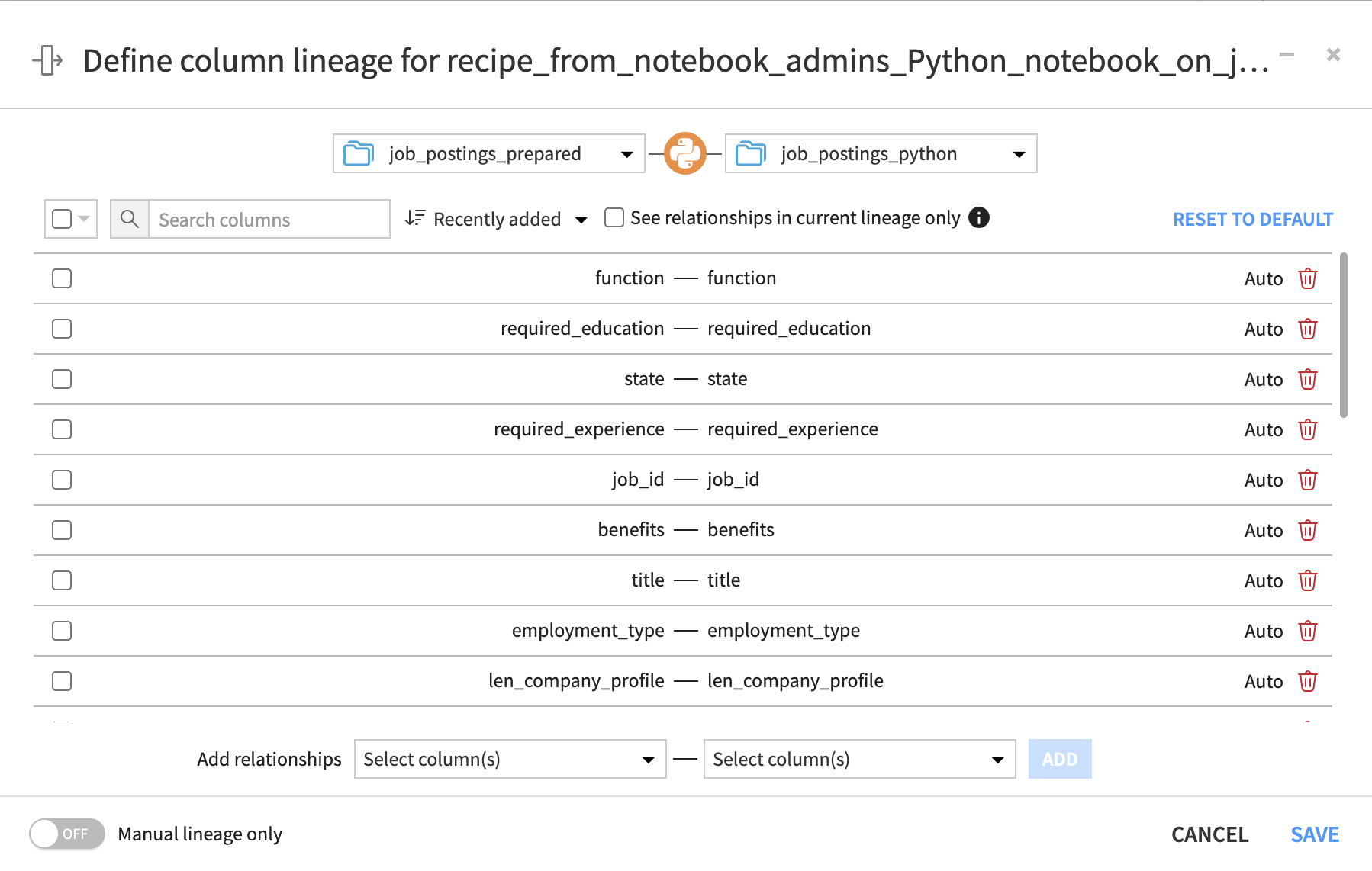Check the len_company_profile row checkbox
Viewport: 1372px width, 871px height.
click(62, 681)
